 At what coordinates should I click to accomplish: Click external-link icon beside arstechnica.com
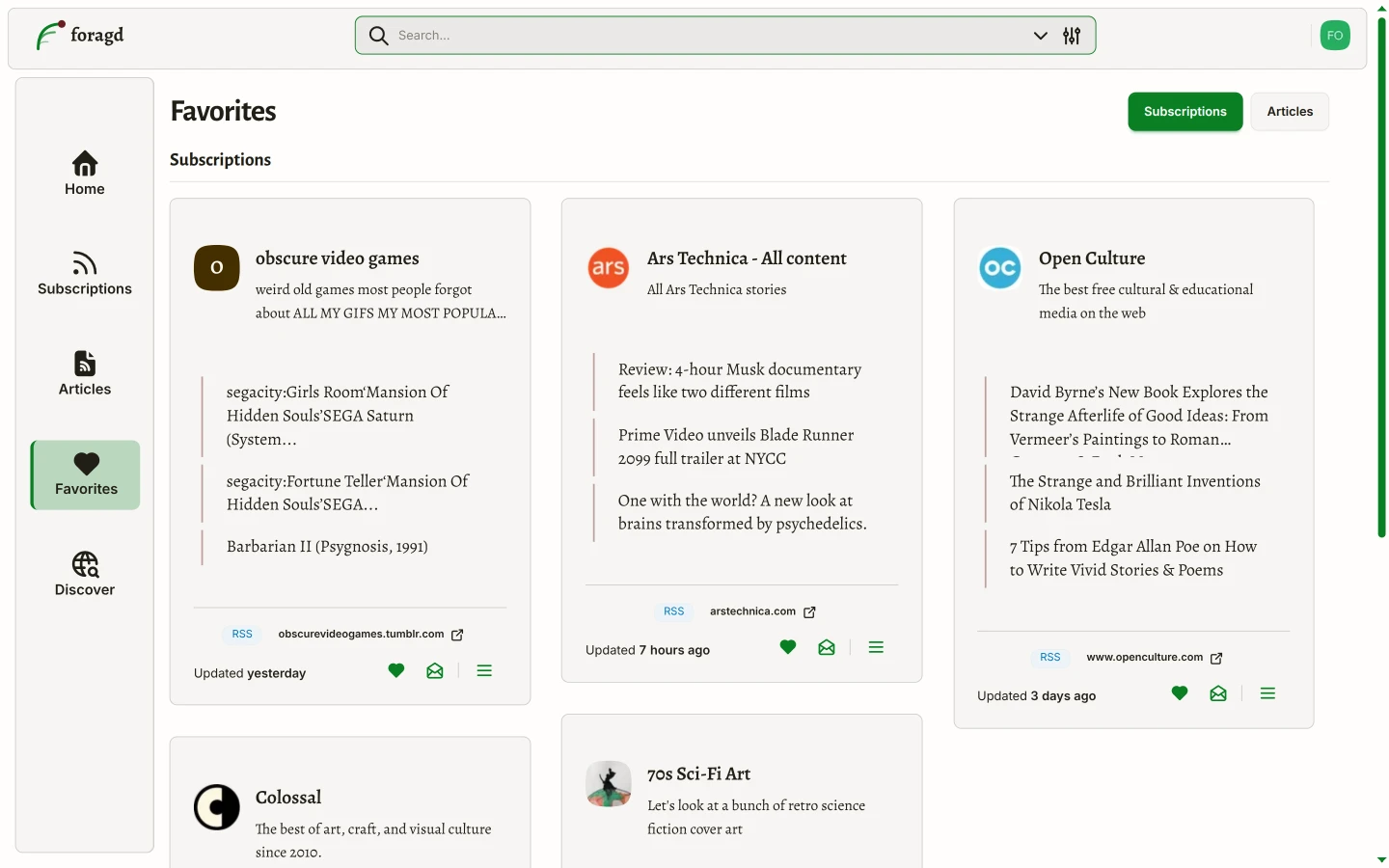(809, 611)
